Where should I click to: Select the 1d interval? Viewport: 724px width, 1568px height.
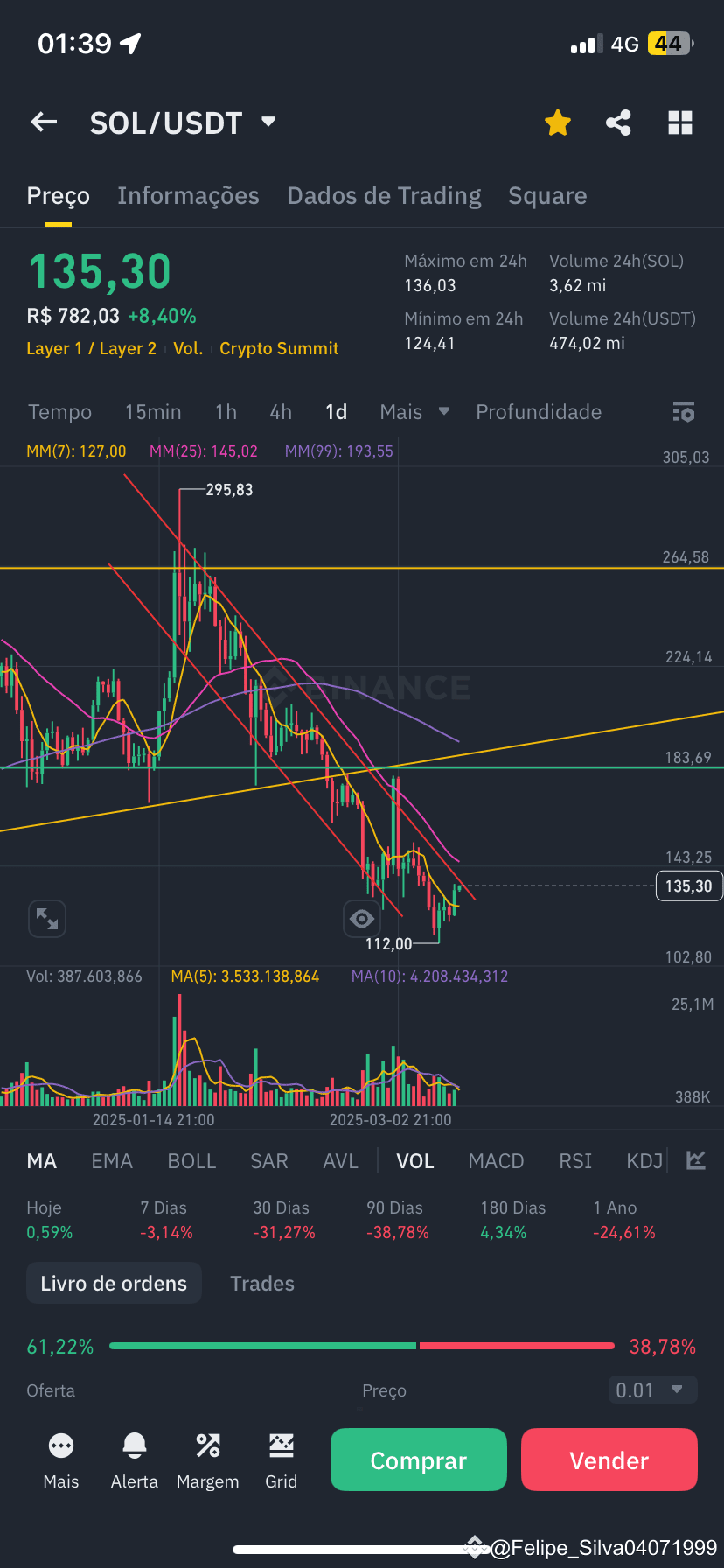click(x=336, y=412)
